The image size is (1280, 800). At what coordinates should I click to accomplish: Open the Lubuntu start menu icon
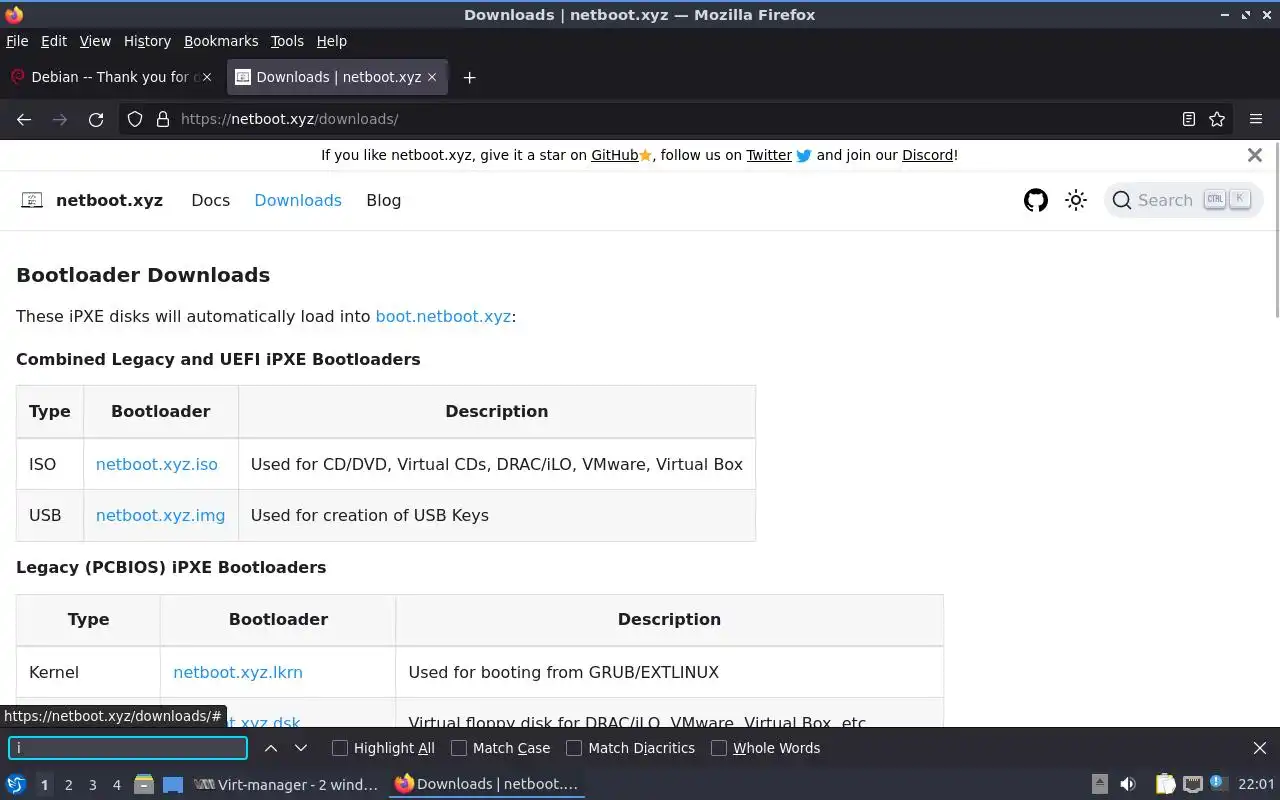click(16, 784)
